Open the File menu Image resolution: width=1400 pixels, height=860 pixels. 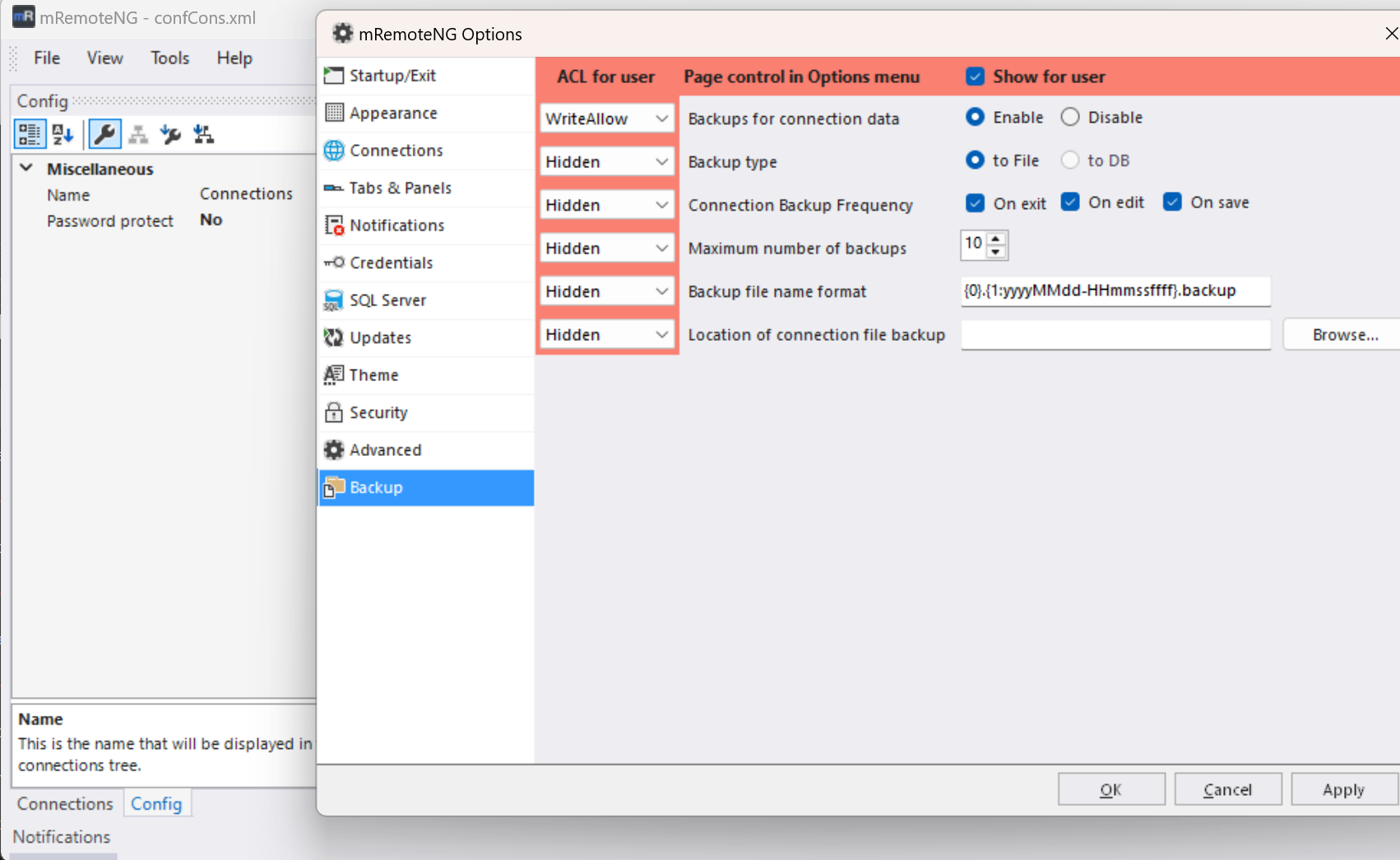(x=47, y=58)
